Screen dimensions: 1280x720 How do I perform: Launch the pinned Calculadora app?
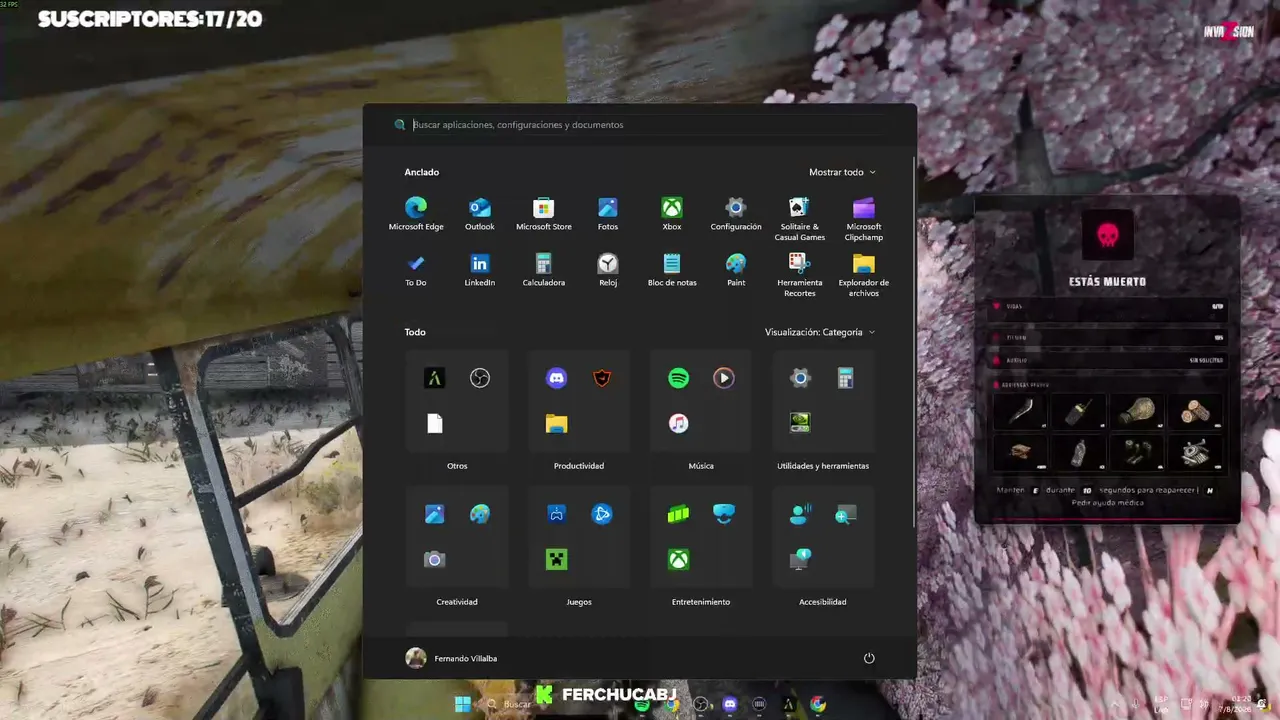click(544, 270)
